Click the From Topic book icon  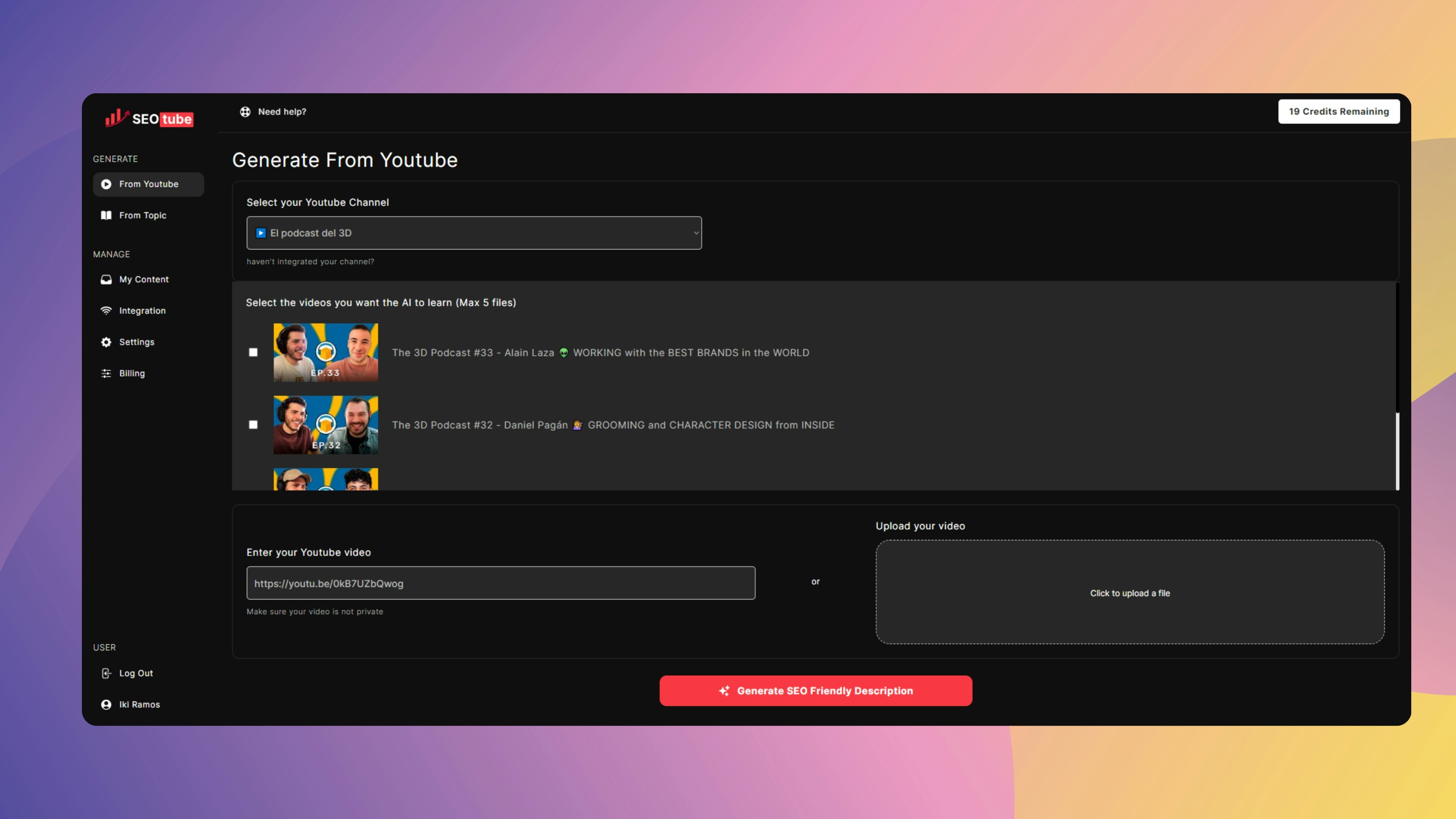click(x=106, y=215)
